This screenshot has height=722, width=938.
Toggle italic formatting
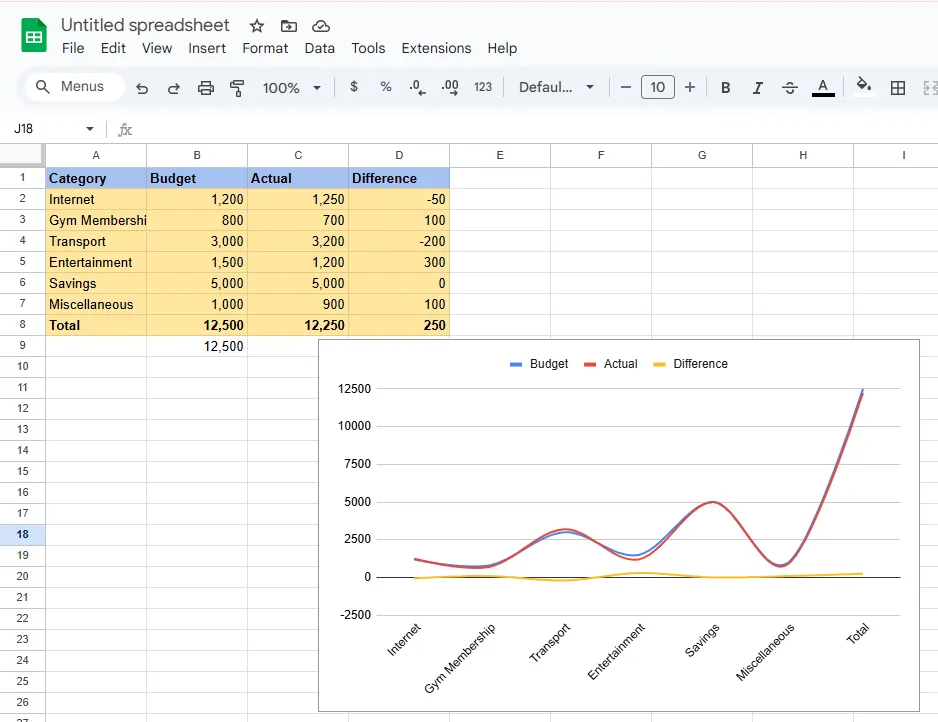point(756,87)
